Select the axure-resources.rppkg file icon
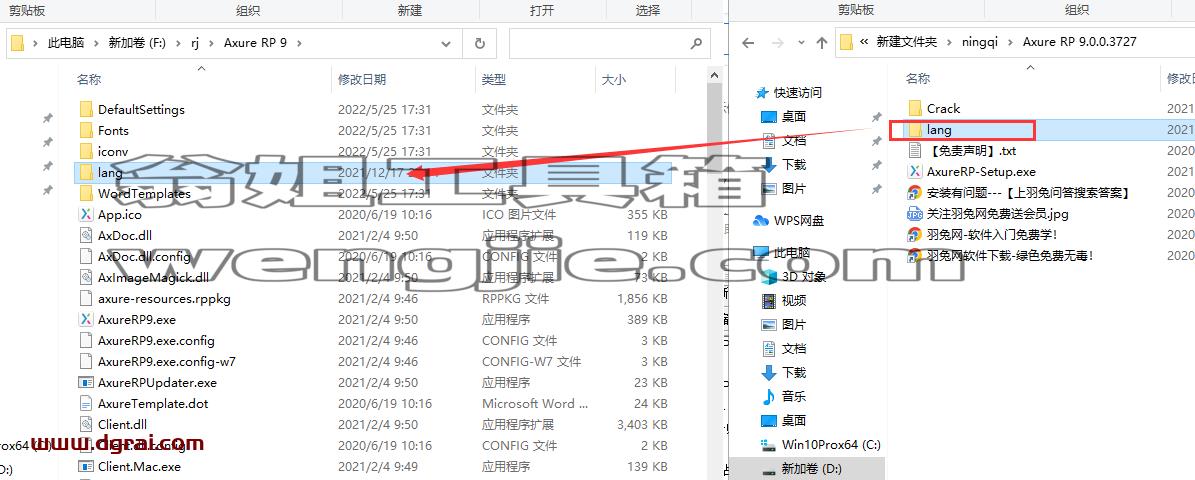Screen dimensions: 1195x480 [86, 299]
